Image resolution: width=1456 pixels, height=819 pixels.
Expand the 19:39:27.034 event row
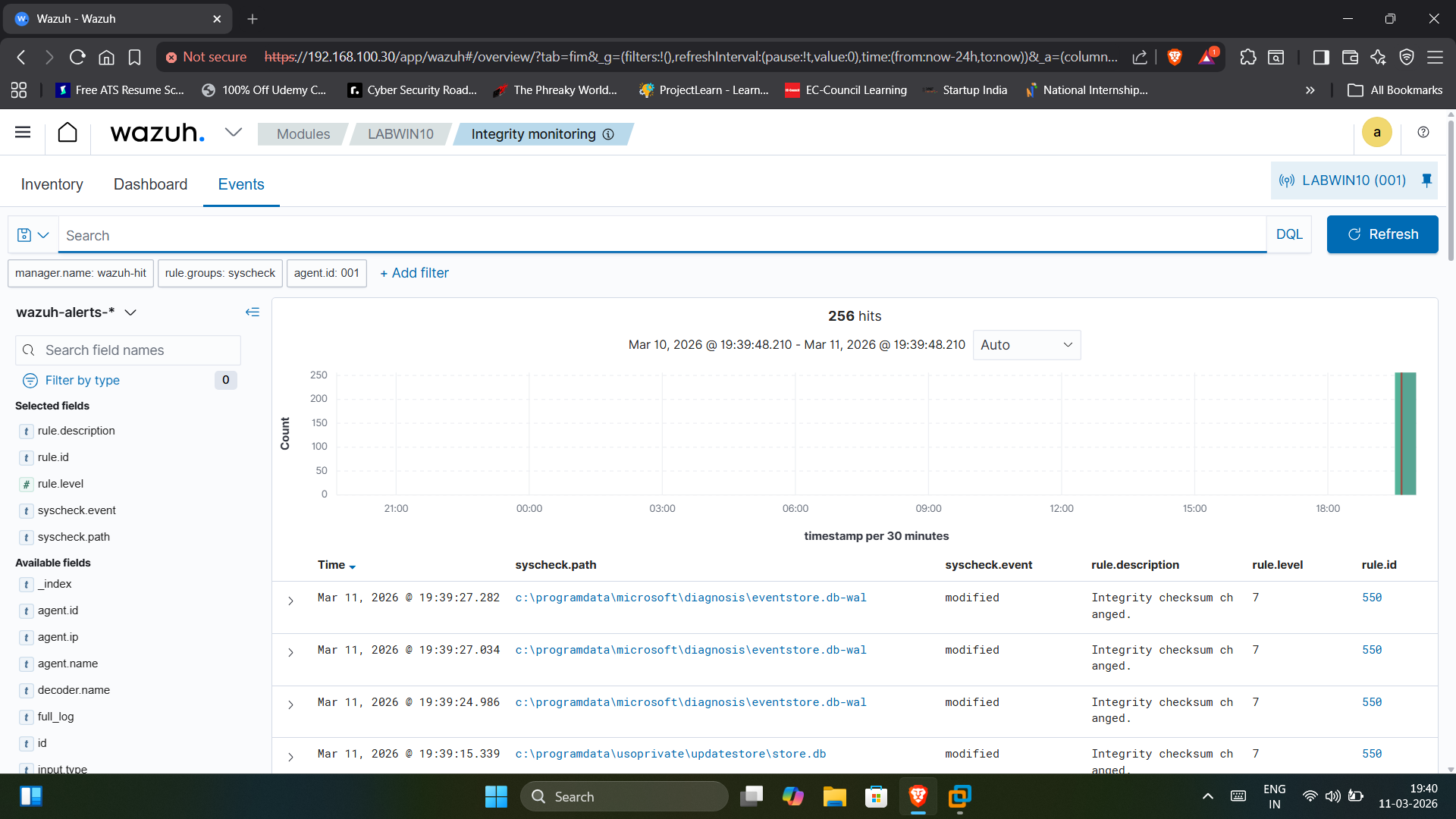[290, 652]
